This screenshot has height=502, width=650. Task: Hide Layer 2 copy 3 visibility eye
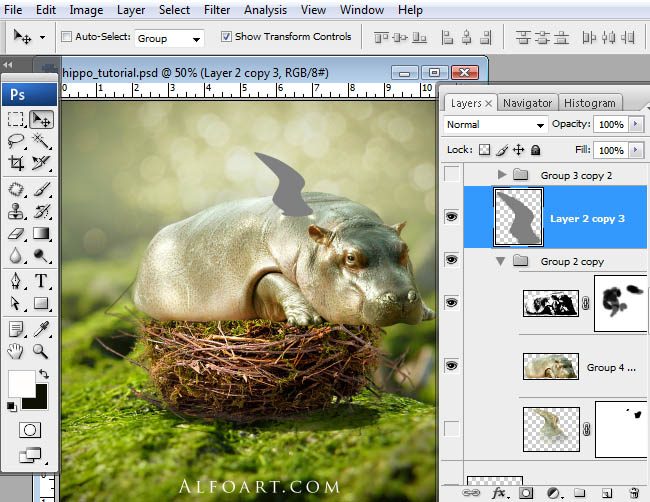(451, 217)
